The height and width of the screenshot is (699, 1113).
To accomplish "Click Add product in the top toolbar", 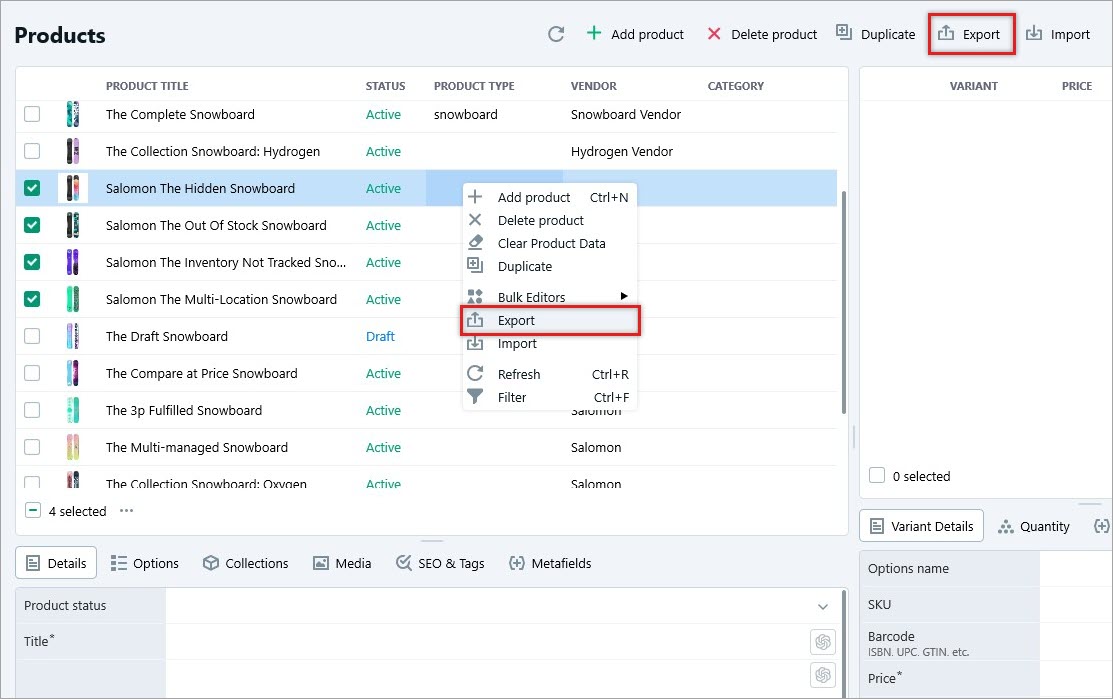I will [x=635, y=34].
